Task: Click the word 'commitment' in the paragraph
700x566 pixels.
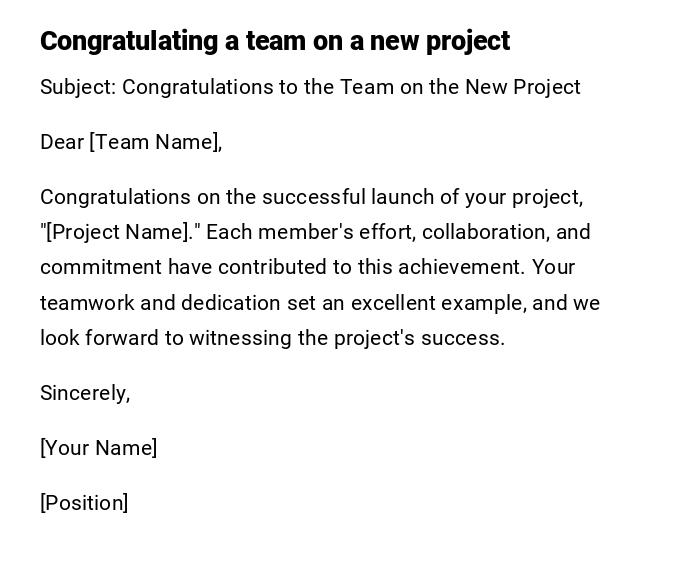Action: [x=100, y=267]
